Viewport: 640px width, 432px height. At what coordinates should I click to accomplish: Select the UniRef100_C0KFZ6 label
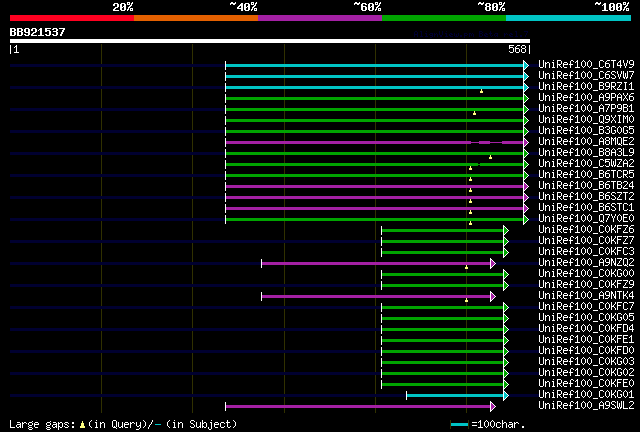[586, 230]
